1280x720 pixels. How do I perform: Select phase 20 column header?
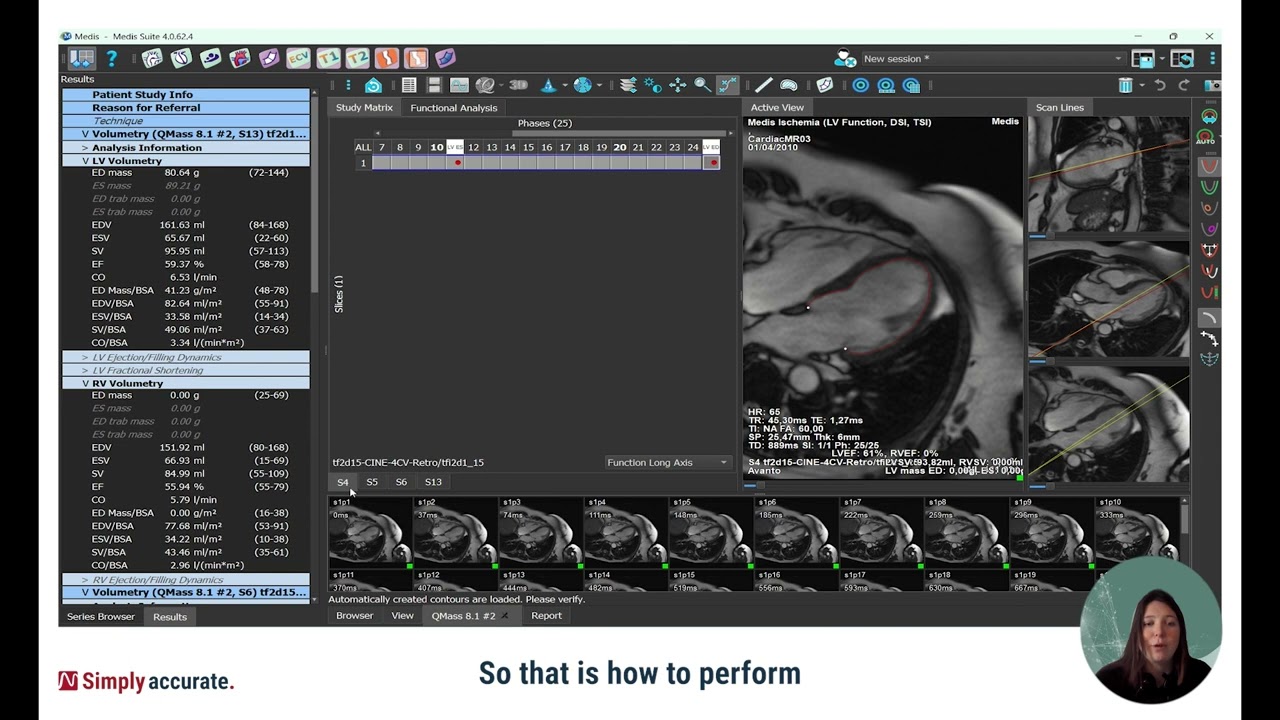pyautogui.click(x=620, y=148)
